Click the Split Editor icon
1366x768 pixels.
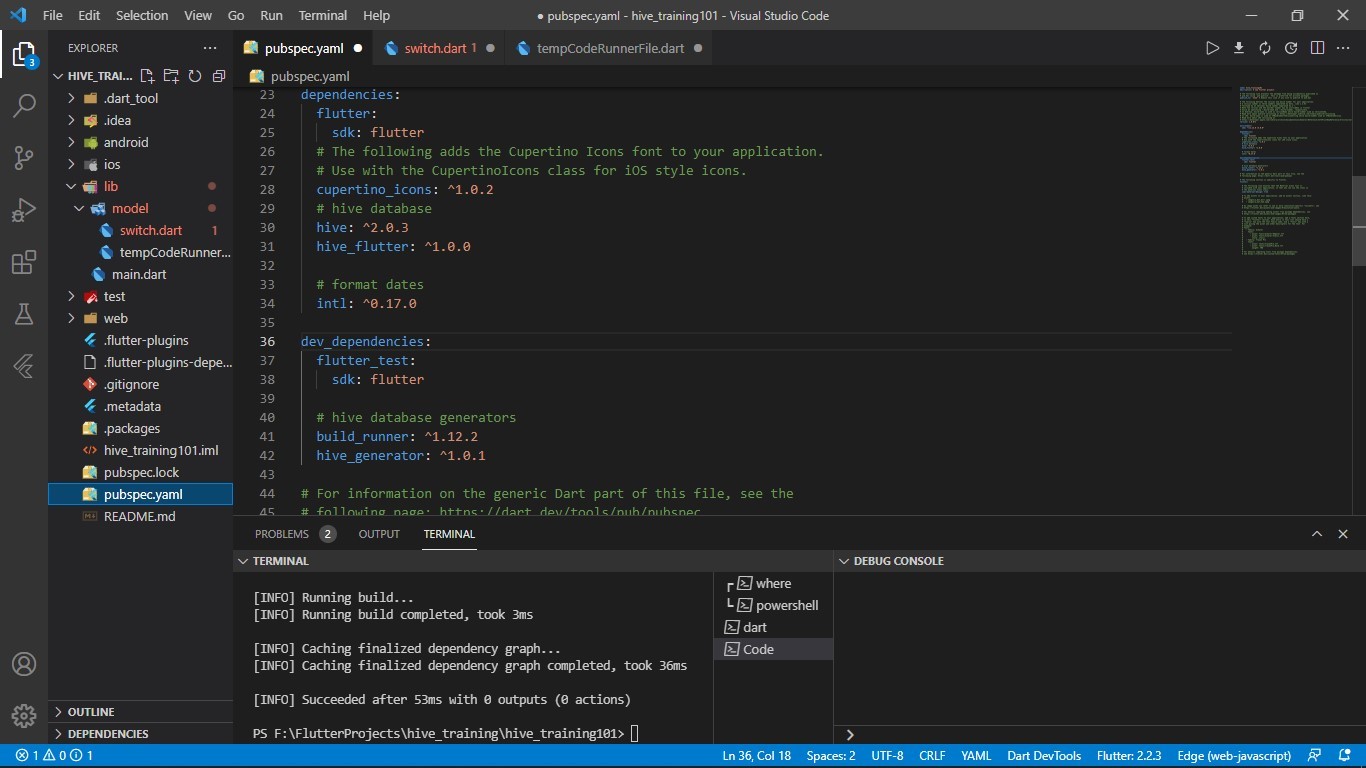pyautogui.click(x=1317, y=48)
